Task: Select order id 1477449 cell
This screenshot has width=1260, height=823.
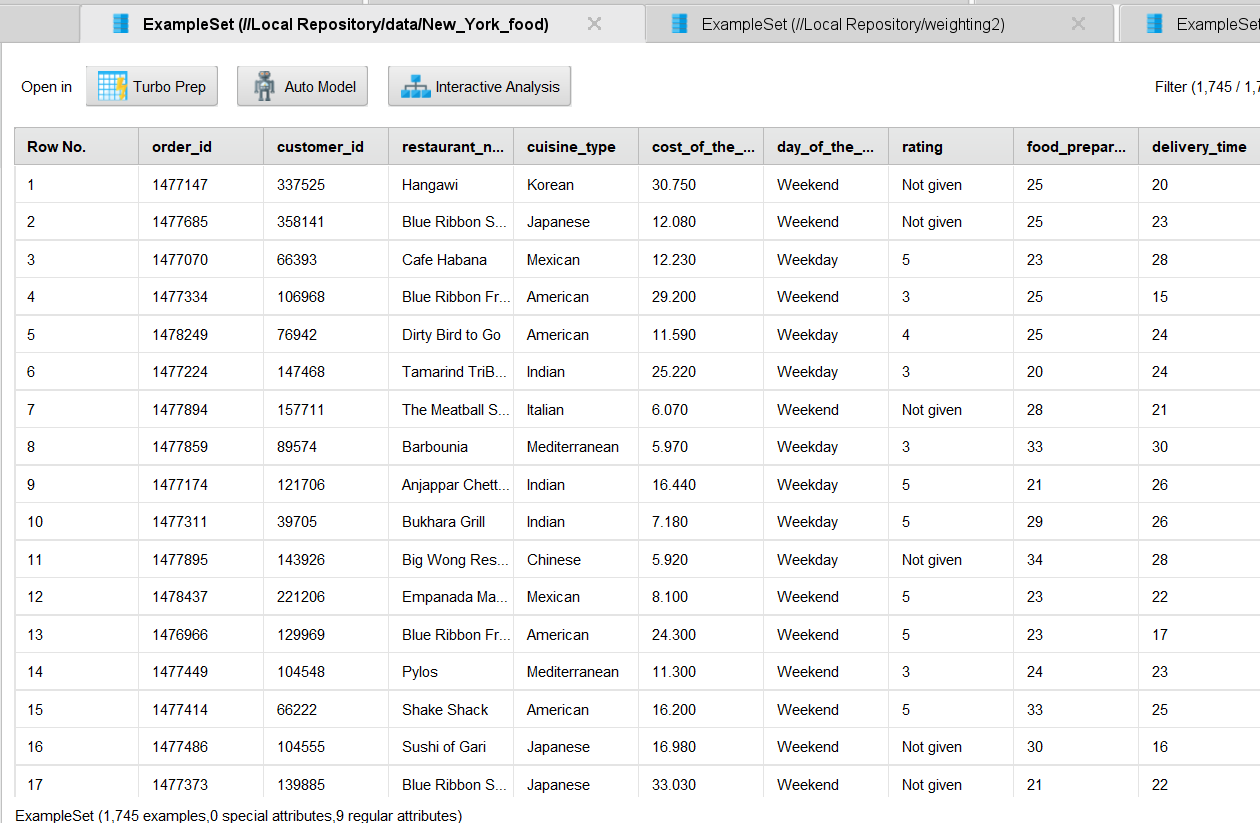Action: [201, 672]
